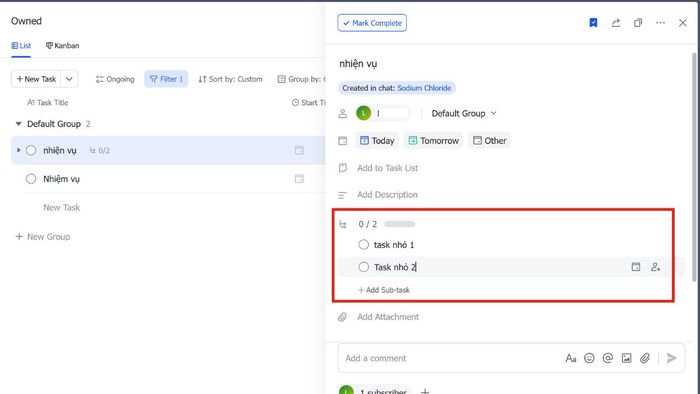700x394 pixels.
Task: Open task in new window icon
Action: click(638, 23)
